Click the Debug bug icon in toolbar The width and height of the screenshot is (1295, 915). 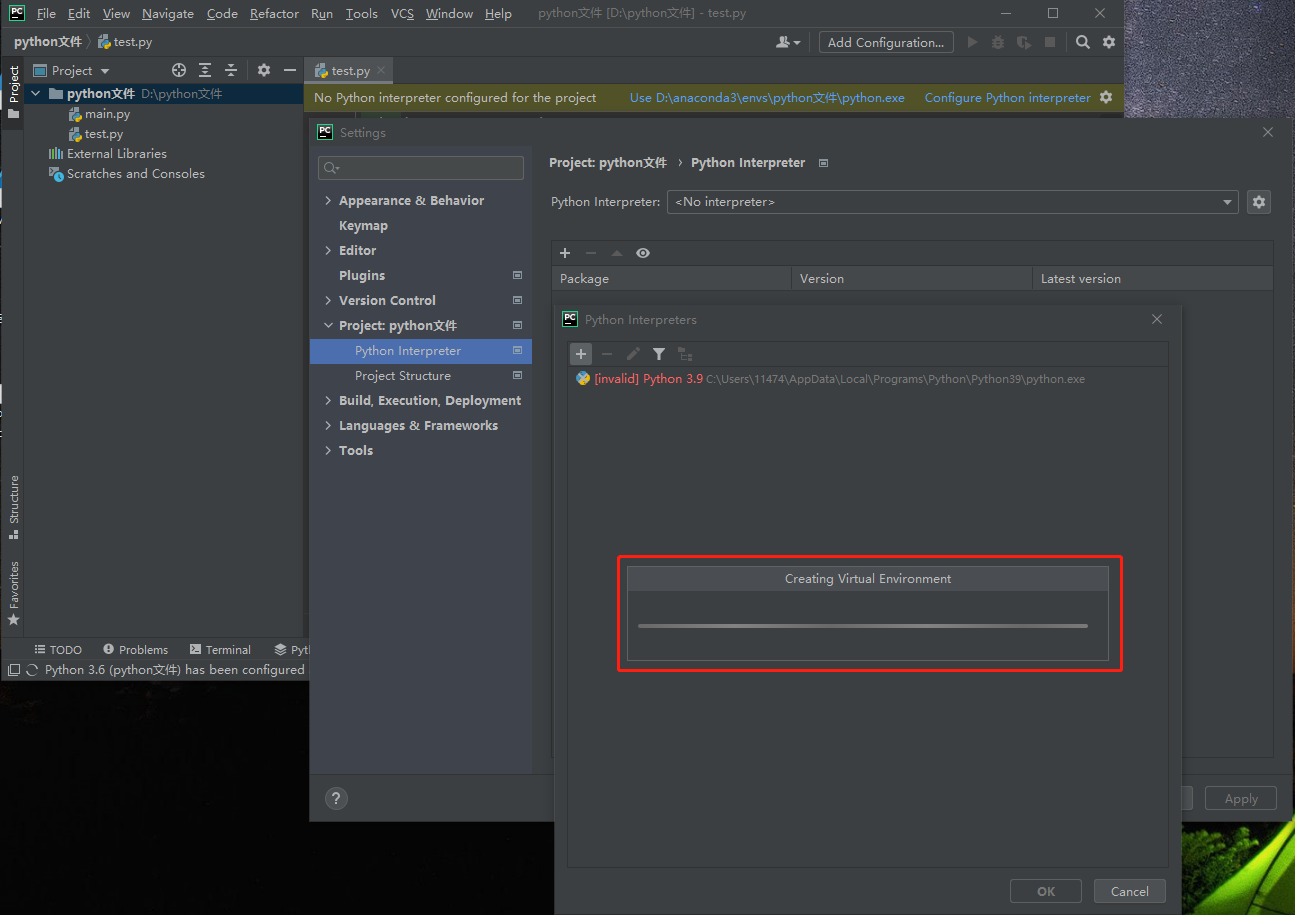[x=998, y=42]
